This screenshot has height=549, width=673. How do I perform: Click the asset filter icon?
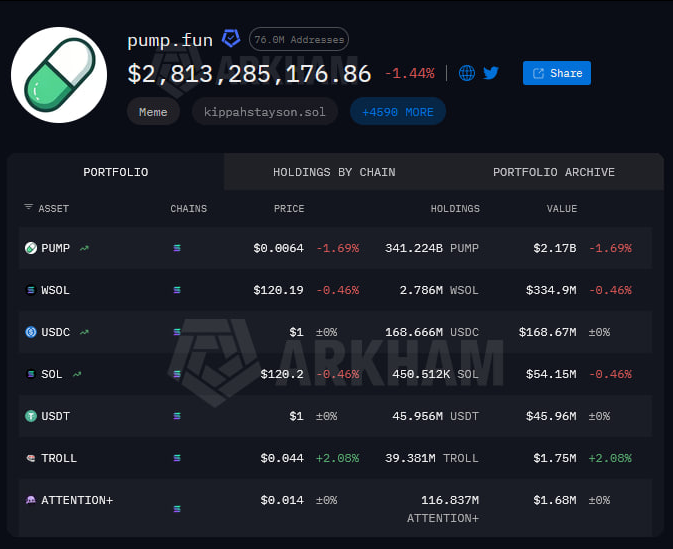tap(28, 207)
